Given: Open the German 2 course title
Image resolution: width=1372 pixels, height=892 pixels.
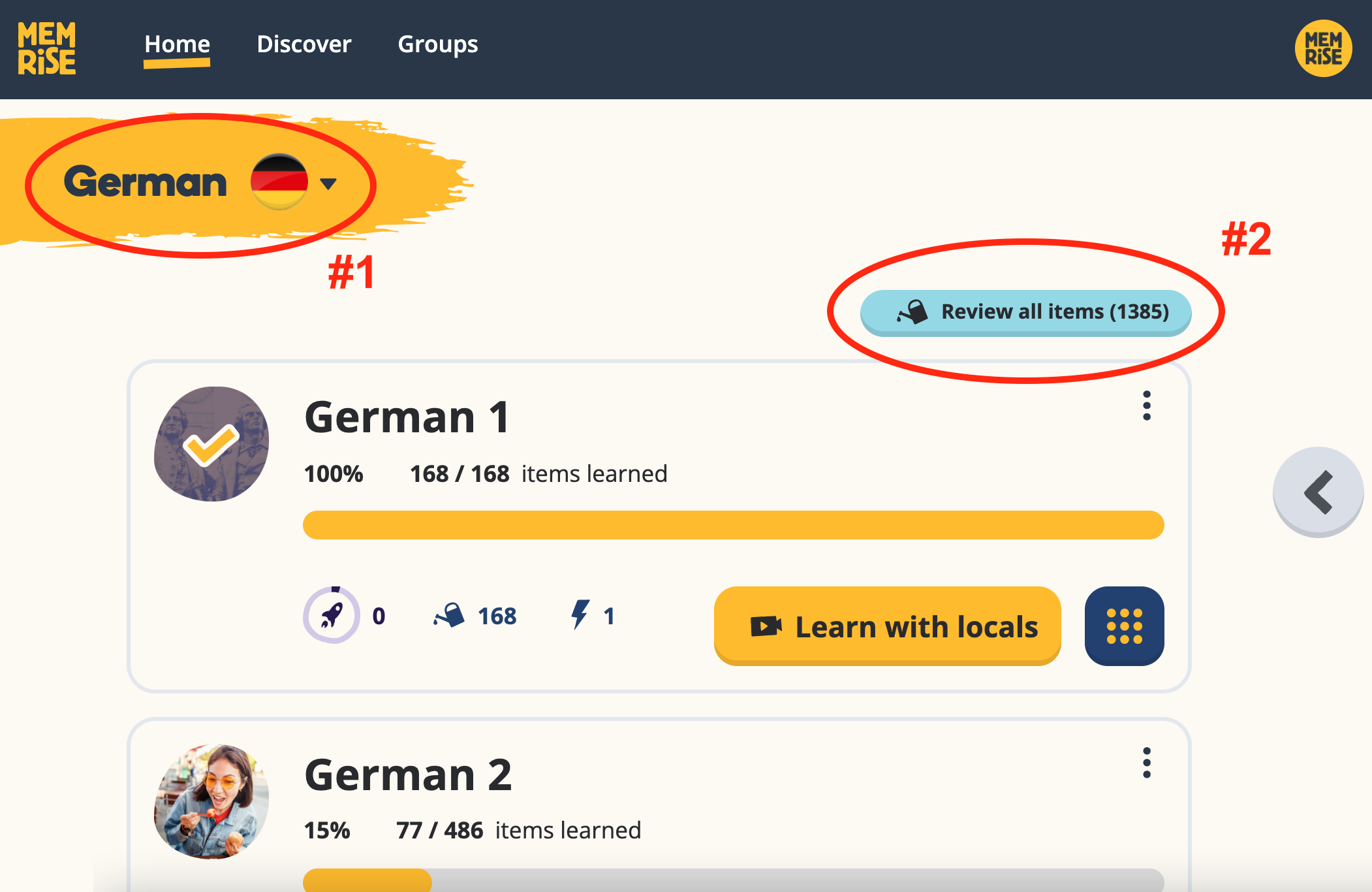Looking at the screenshot, I should pos(408,775).
